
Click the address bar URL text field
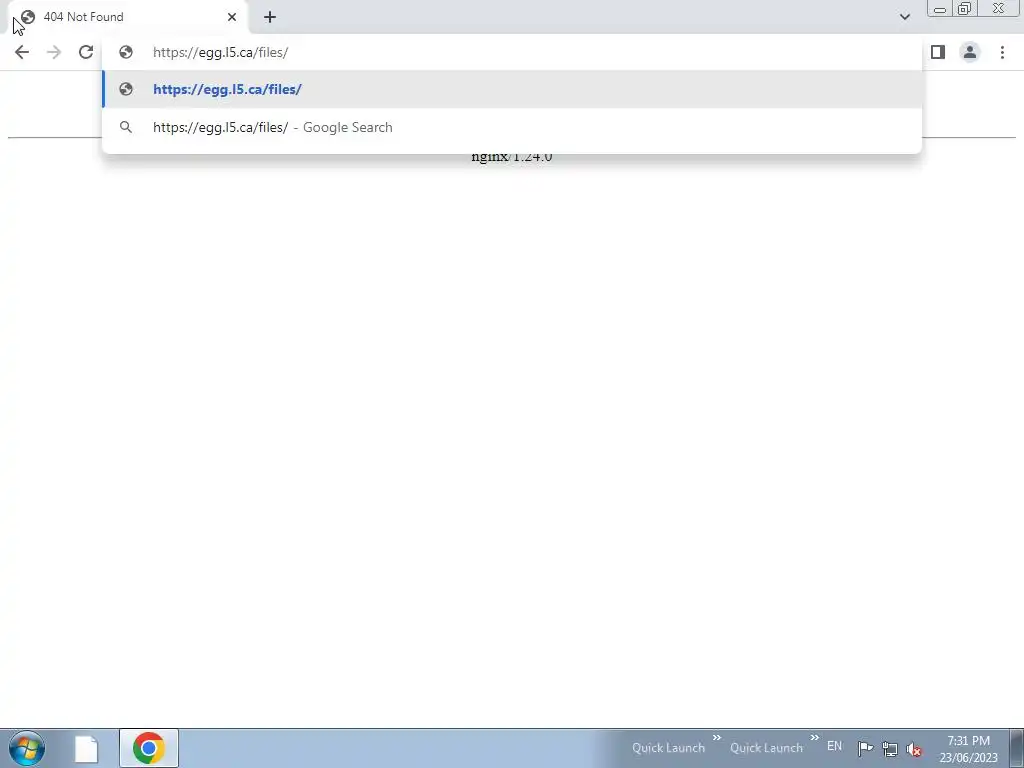512,52
